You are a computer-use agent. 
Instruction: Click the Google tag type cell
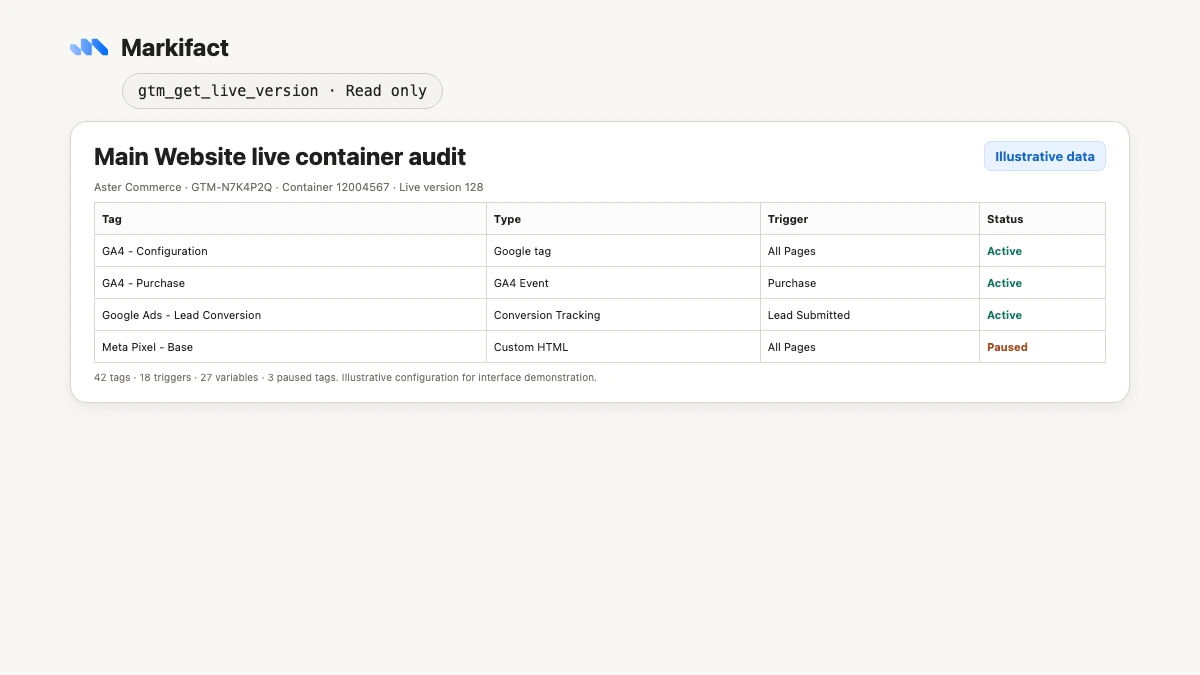pyautogui.click(x=624, y=251)
